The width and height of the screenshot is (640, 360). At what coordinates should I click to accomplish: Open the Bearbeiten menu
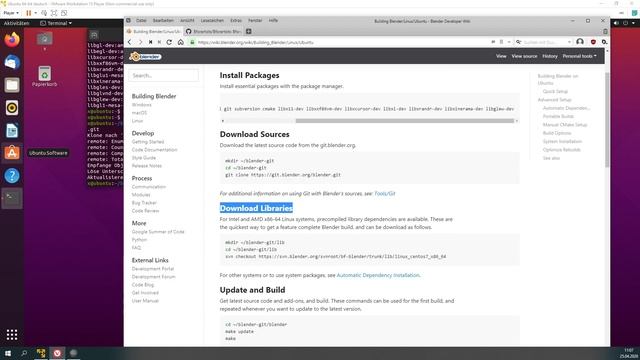tap(163, 20)
